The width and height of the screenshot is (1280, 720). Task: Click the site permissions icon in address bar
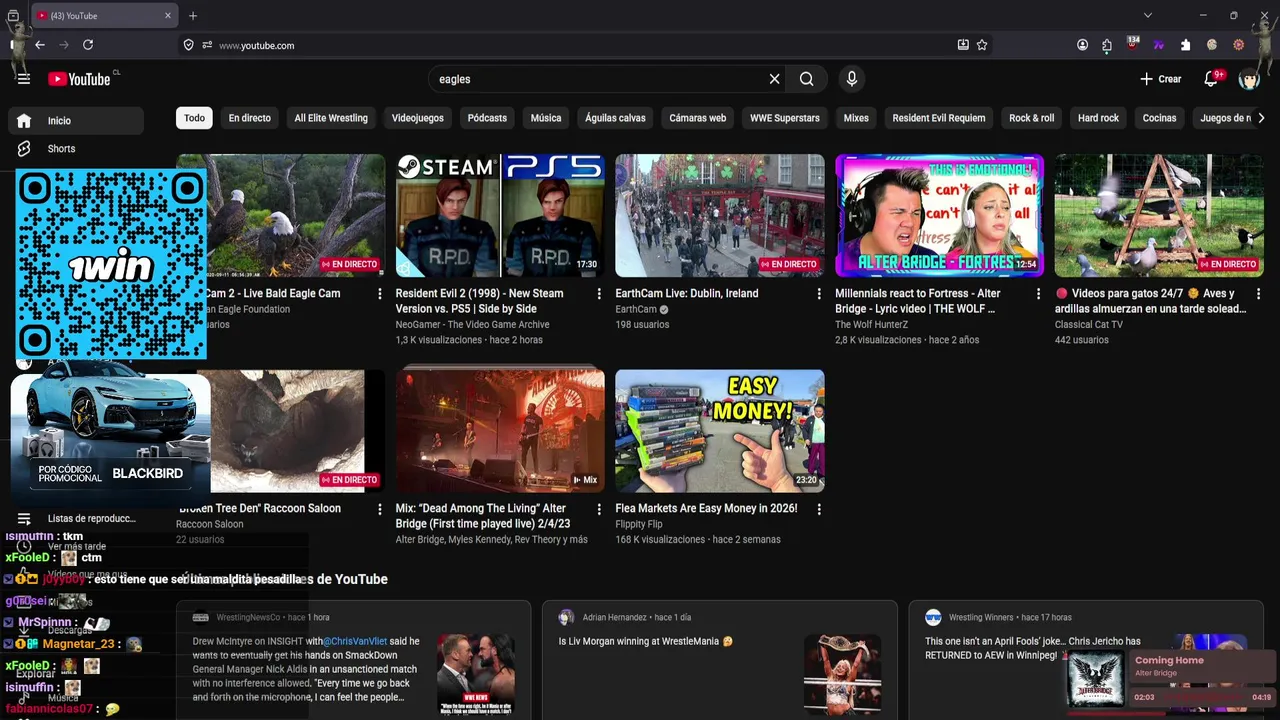(x=207, y=45)
